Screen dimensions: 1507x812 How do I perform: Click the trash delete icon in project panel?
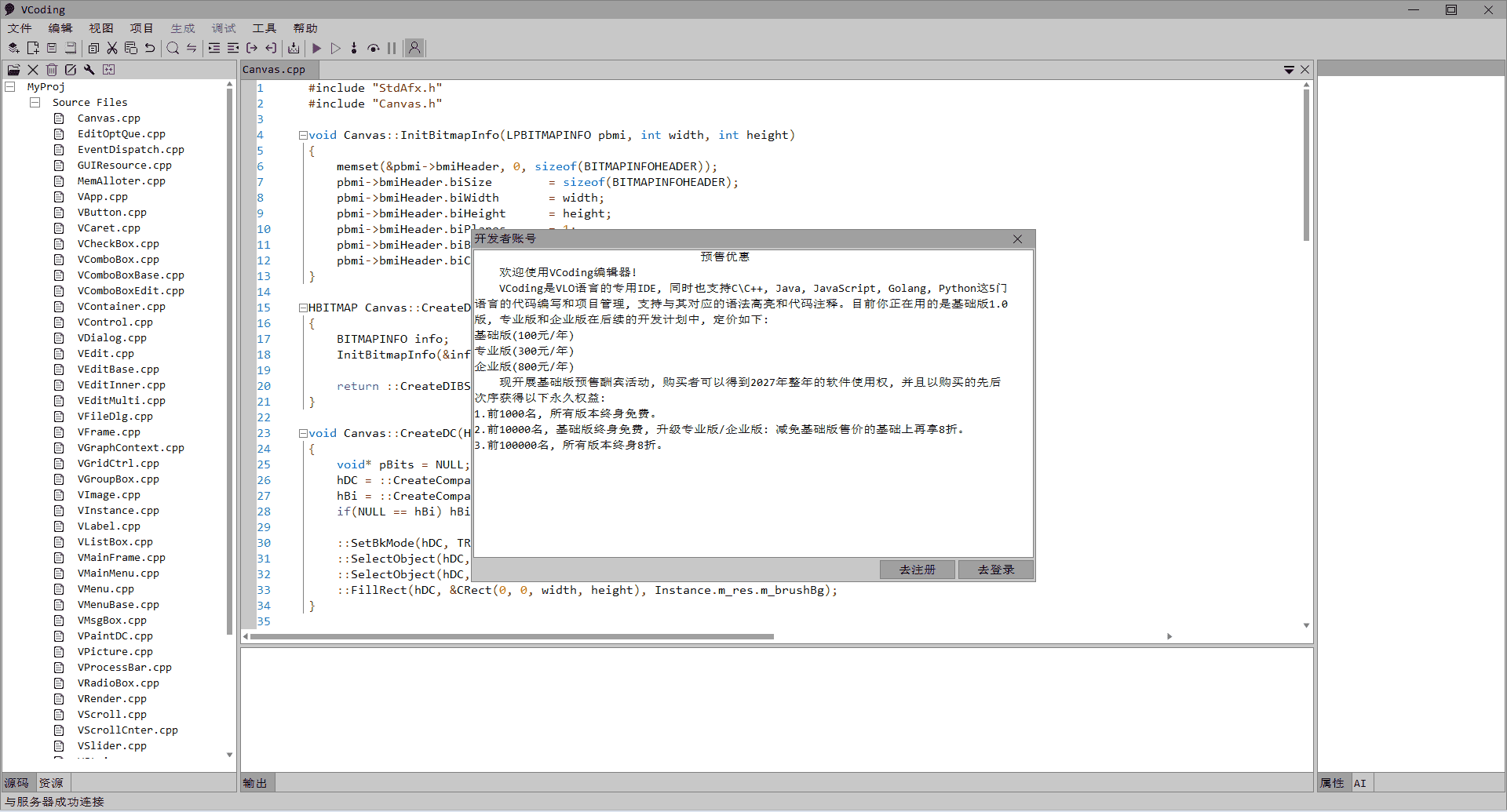pos(52,70)
